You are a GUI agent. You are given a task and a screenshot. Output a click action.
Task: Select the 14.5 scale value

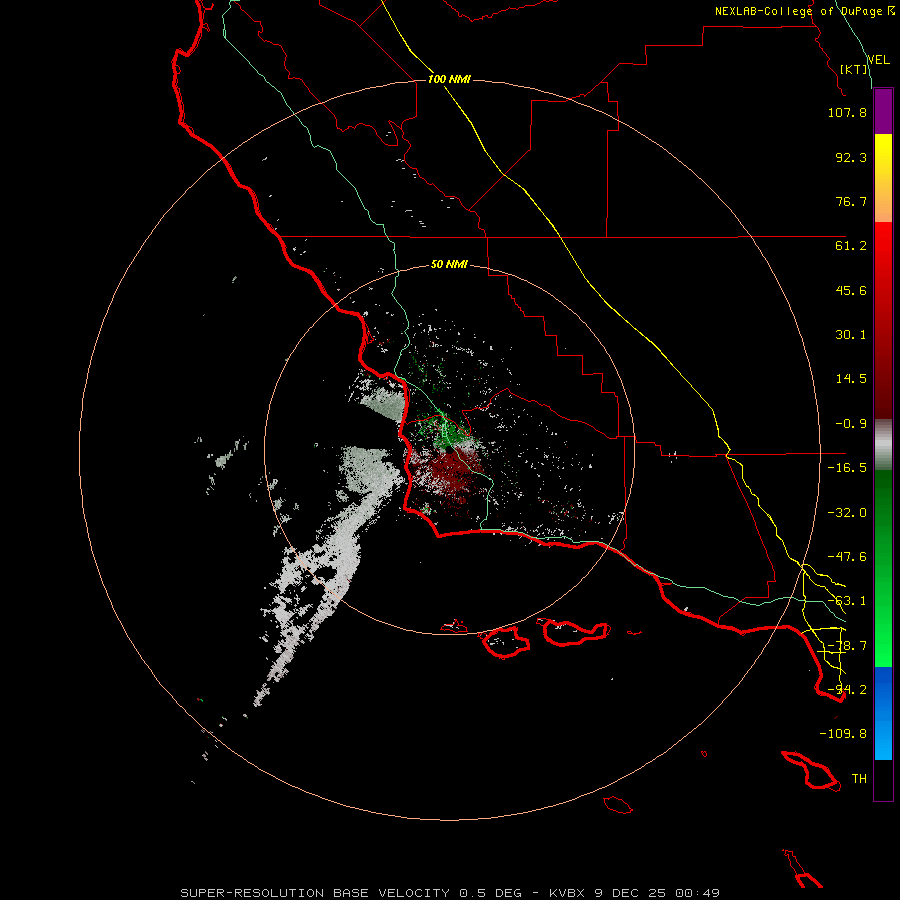(x=851, y=379)
